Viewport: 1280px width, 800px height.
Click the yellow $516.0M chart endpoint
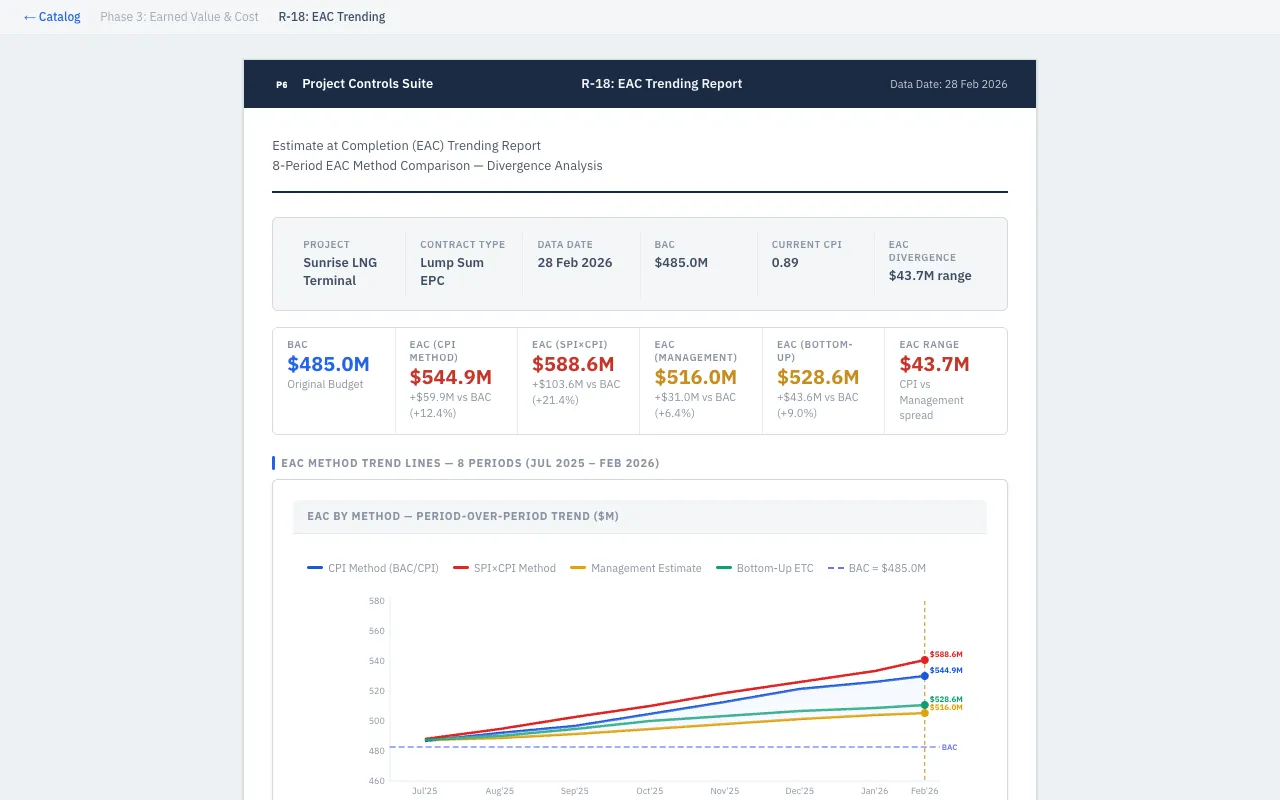(x=924, y=713)
